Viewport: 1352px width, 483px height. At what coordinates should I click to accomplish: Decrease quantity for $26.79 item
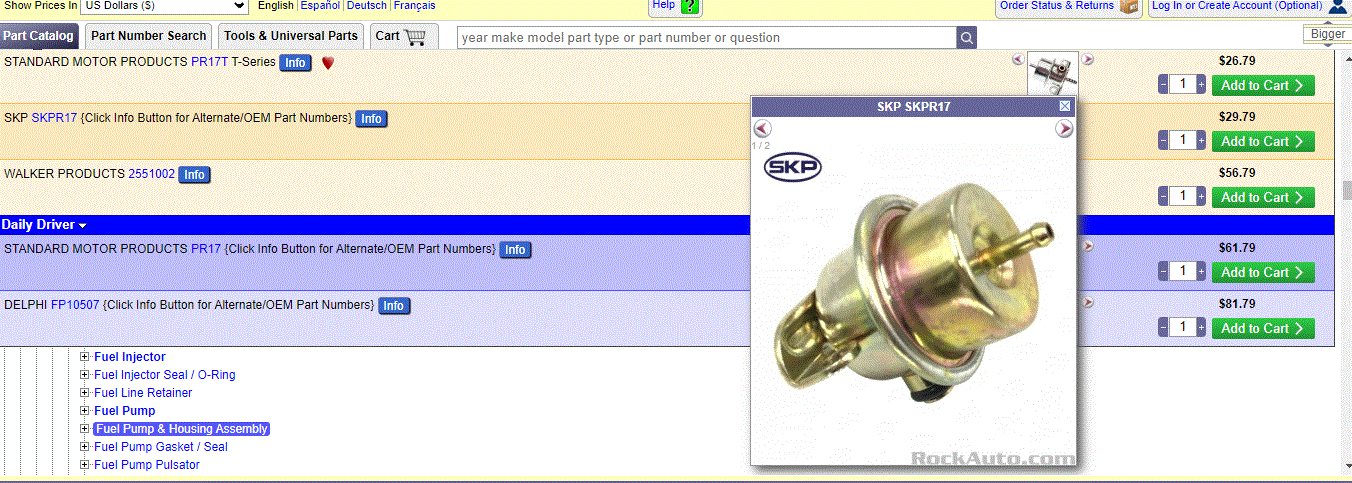(x=1163, y=85)
